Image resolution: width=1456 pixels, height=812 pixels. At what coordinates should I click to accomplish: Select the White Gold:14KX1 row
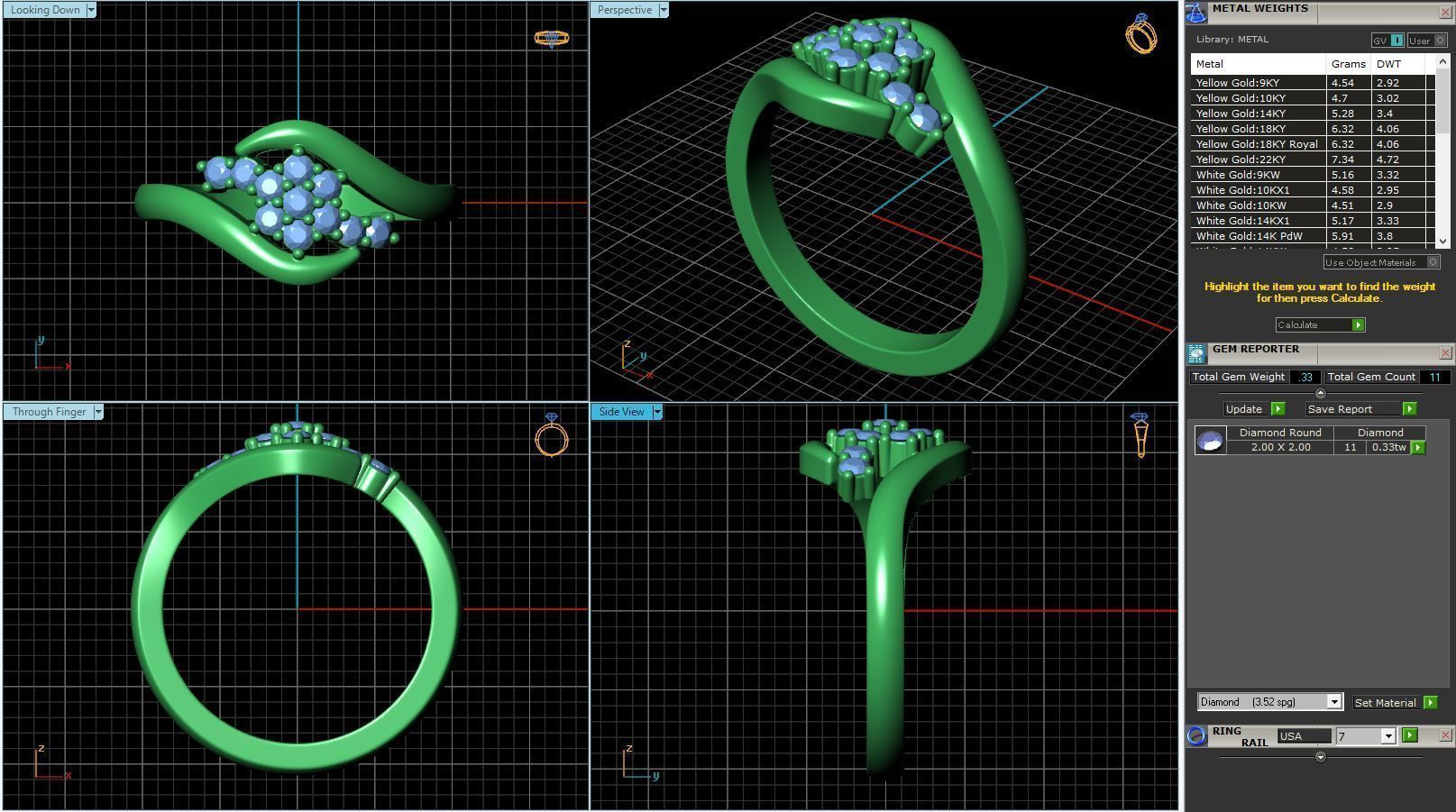point(1313,221)
